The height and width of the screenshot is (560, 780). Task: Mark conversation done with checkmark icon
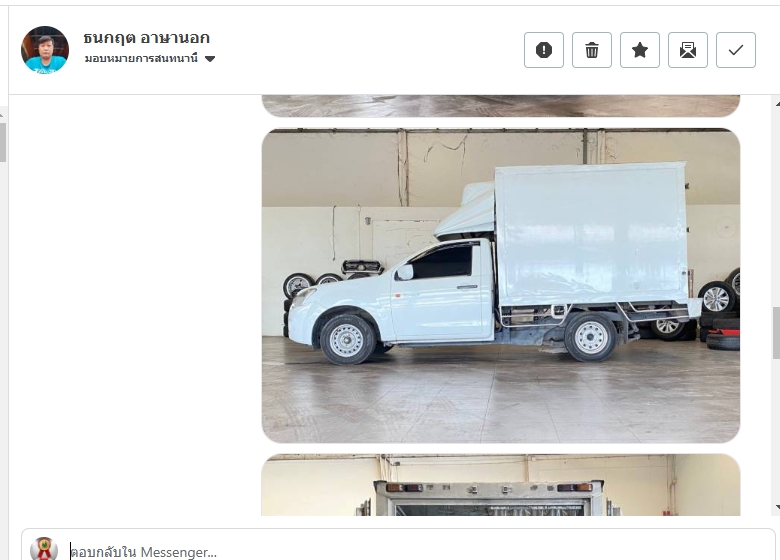736,50
